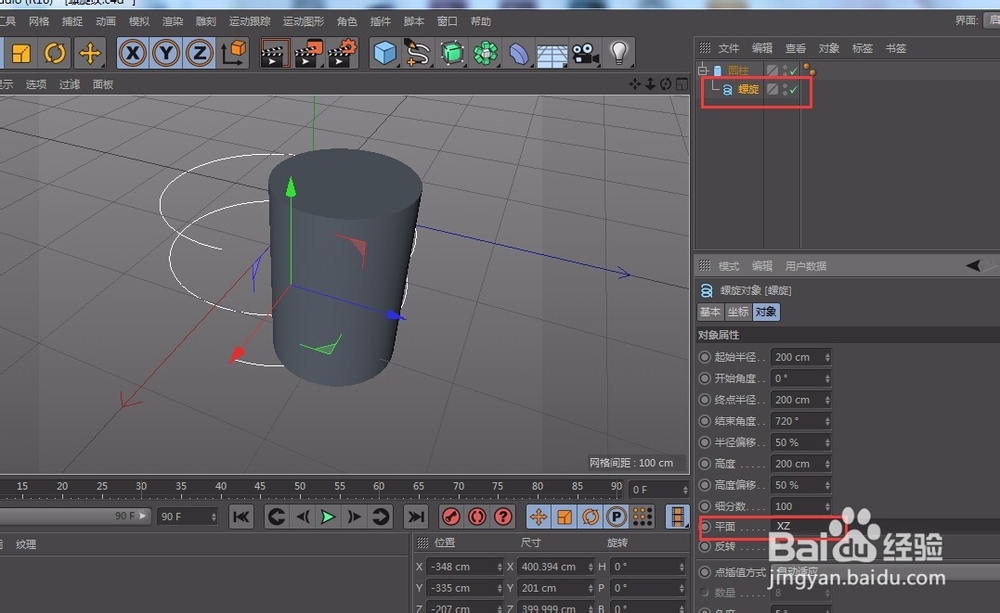Add a Camera object

[x=584, y=53]
